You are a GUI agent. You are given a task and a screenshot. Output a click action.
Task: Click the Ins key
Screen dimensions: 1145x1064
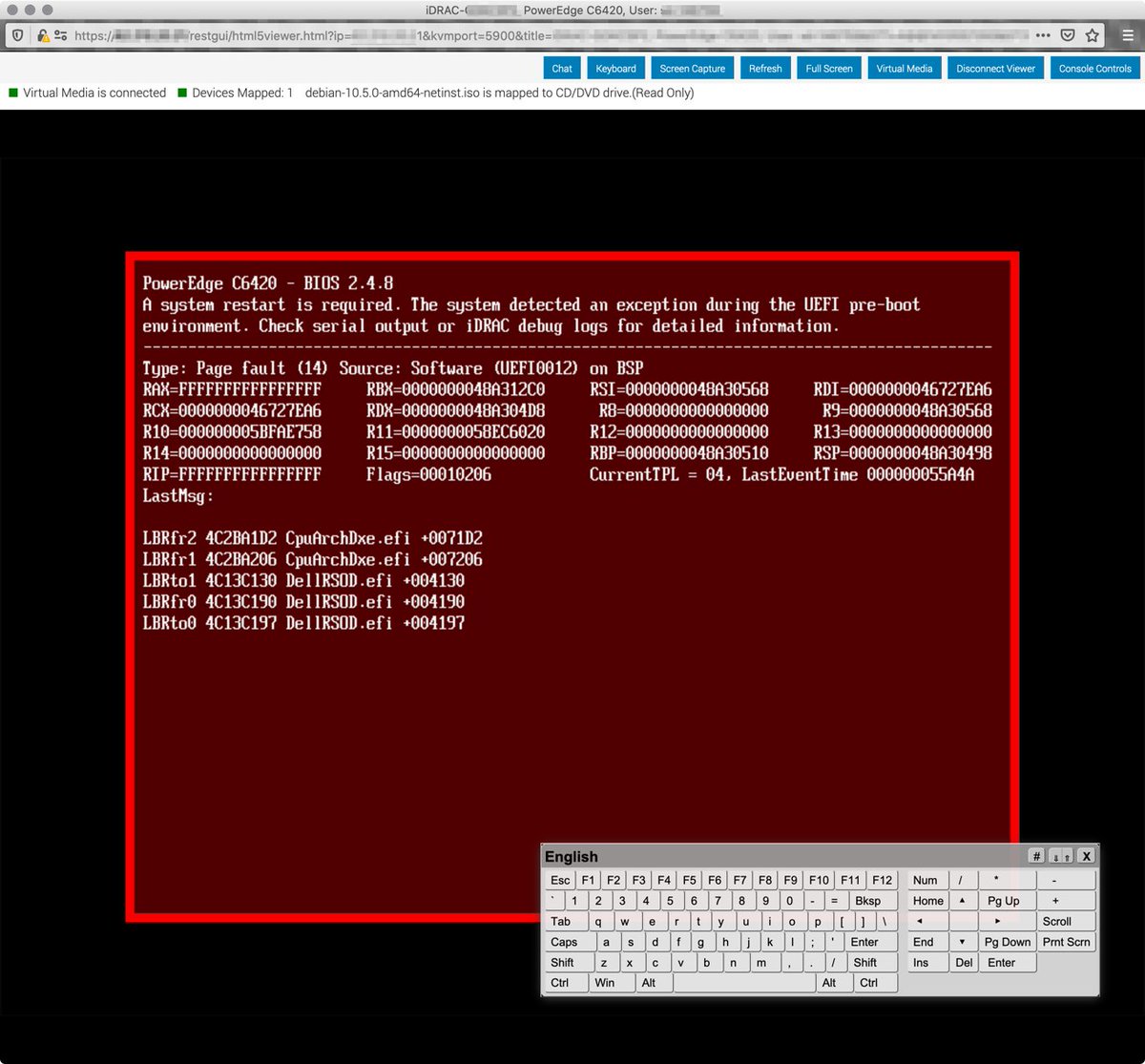pyautogui.click(x=927, y=963)
